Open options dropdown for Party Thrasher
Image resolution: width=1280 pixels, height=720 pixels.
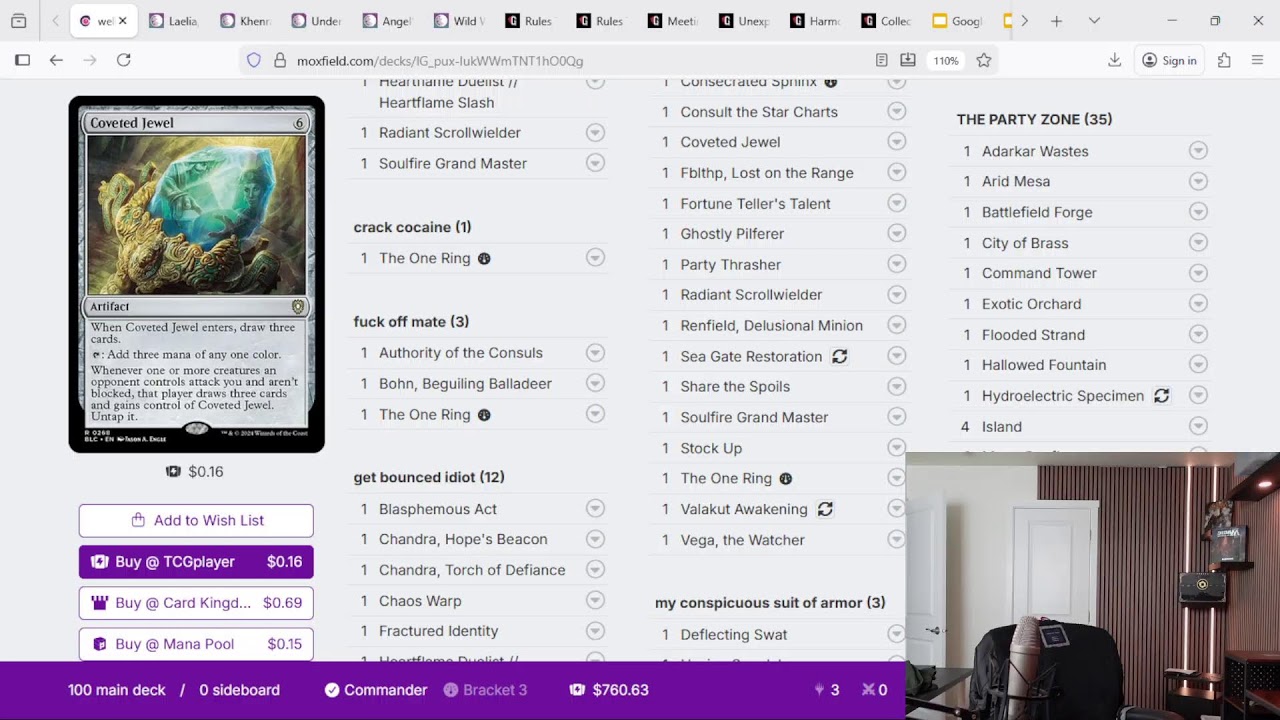[x=897, y=265]
